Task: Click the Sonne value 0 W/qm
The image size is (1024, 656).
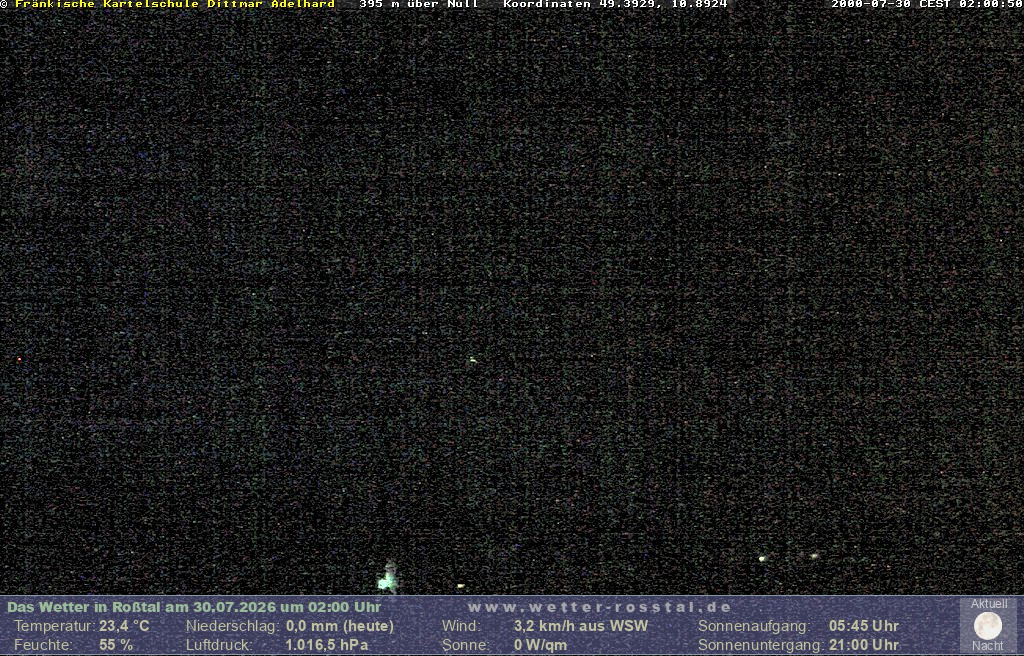Action: pos(540,646)
